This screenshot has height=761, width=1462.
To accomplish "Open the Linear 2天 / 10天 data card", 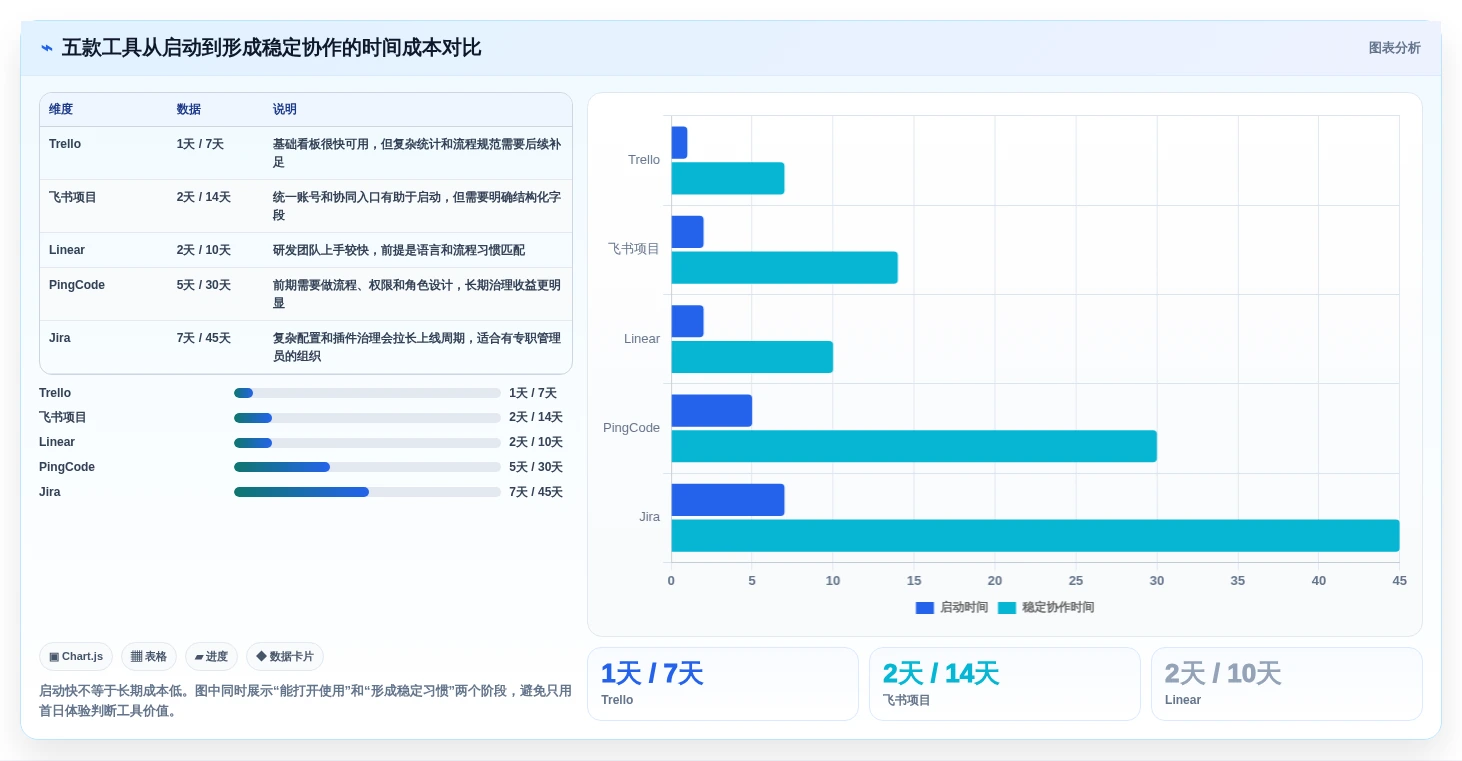I will click(x=1287, y=684).
